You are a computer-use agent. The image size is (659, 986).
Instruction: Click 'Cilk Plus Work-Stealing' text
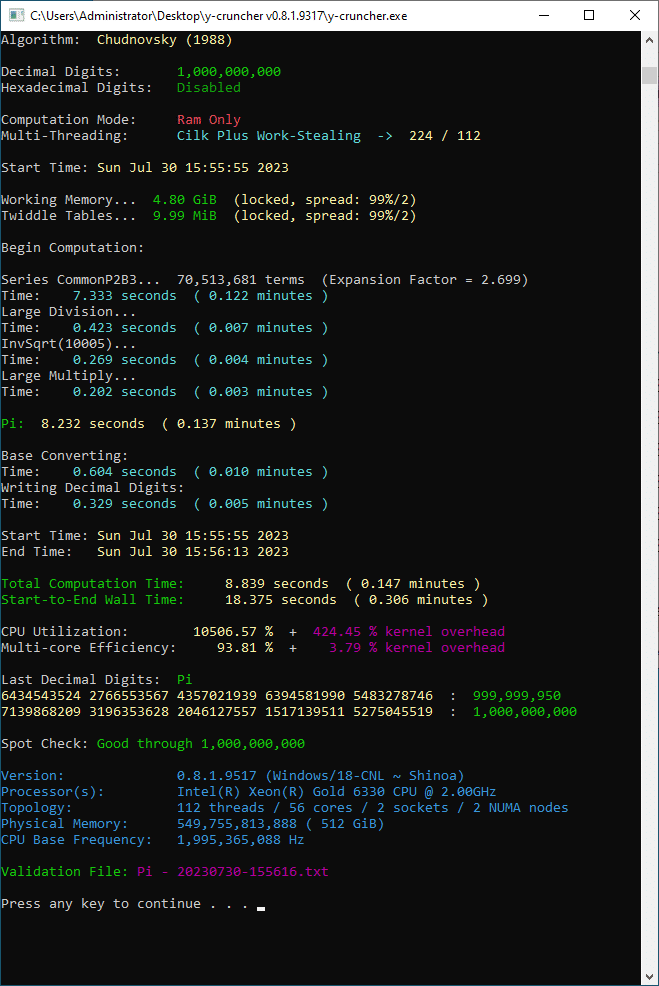269,136
